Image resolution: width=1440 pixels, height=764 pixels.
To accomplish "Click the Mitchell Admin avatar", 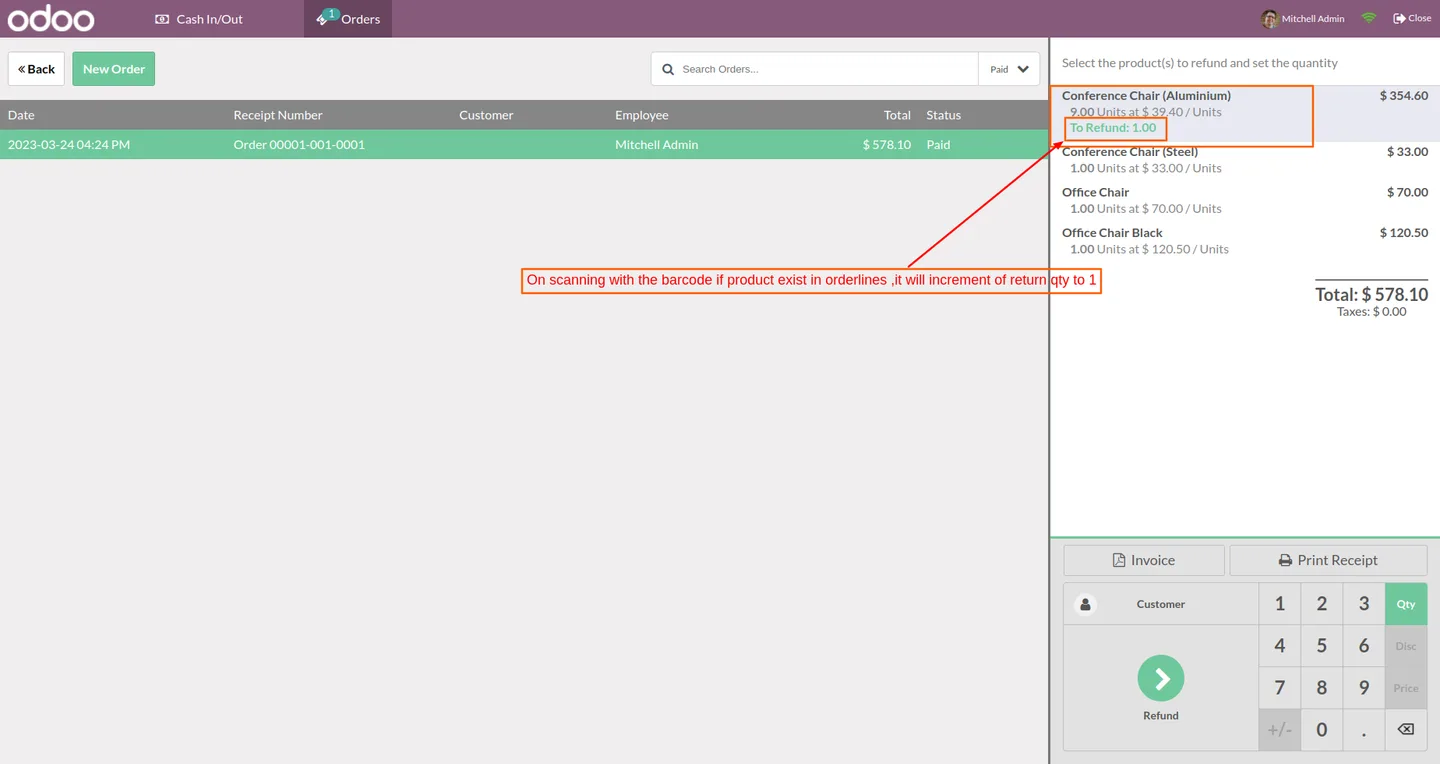I will [x=1270, y=18].
